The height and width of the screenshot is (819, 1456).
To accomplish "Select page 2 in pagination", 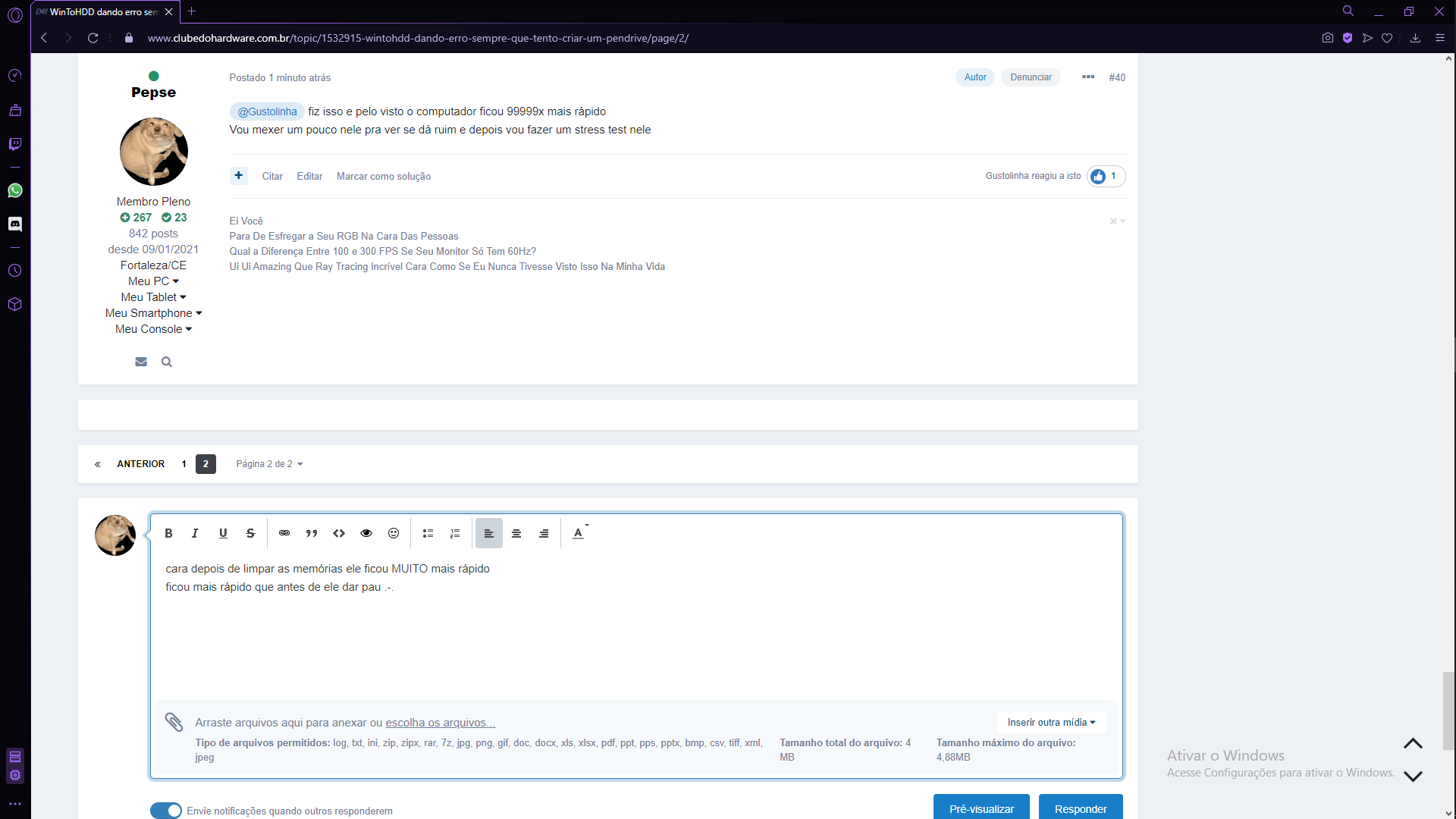I will coord(206,464).
